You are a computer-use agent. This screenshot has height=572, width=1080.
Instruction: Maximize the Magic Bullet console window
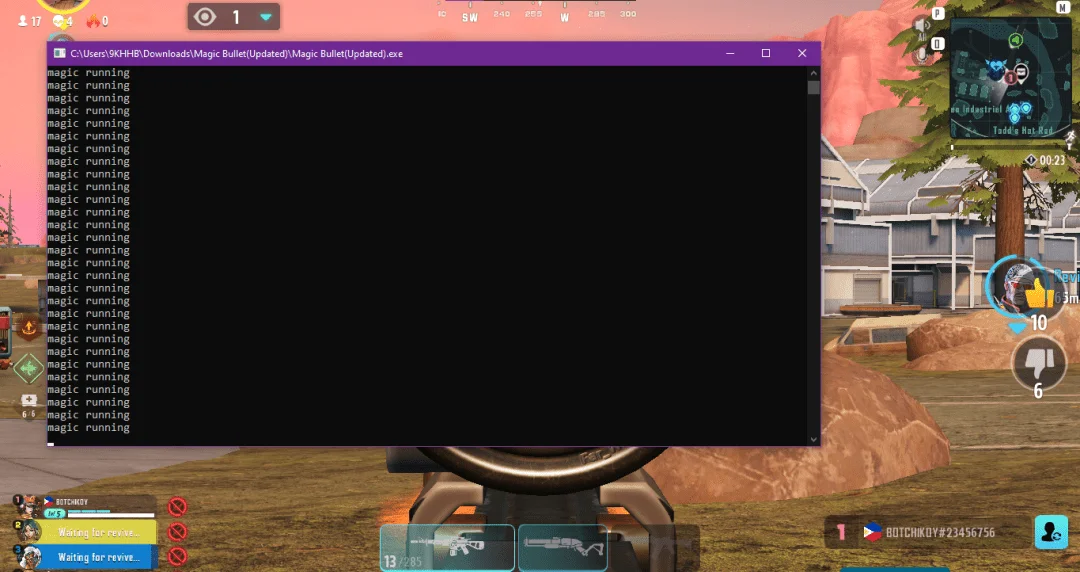[x=766, y=53]
